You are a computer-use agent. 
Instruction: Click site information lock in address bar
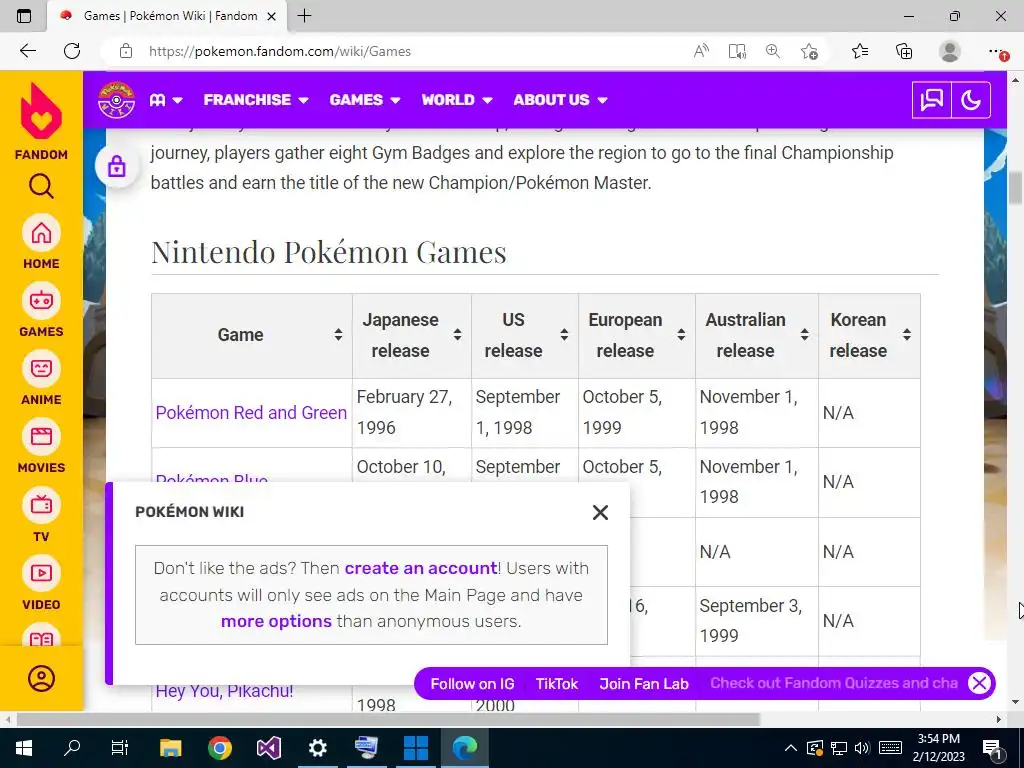[x=126, y=51]
